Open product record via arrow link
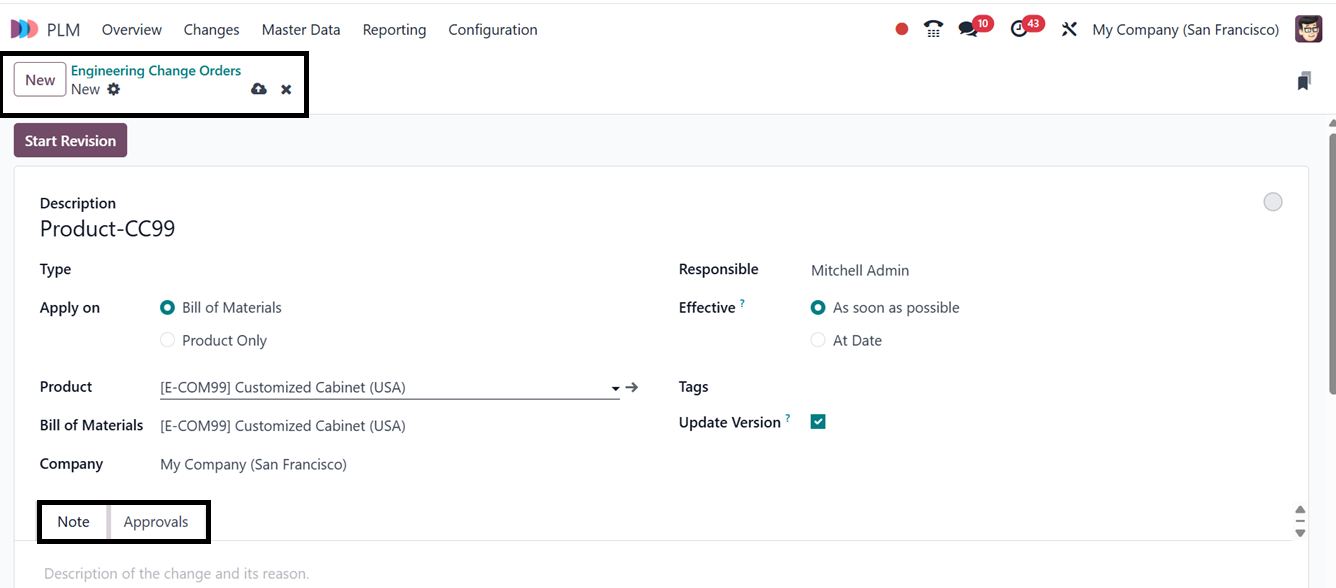The width and height of the screenshot is (1336, 588). pyautogui.click(x=632, y=387)
